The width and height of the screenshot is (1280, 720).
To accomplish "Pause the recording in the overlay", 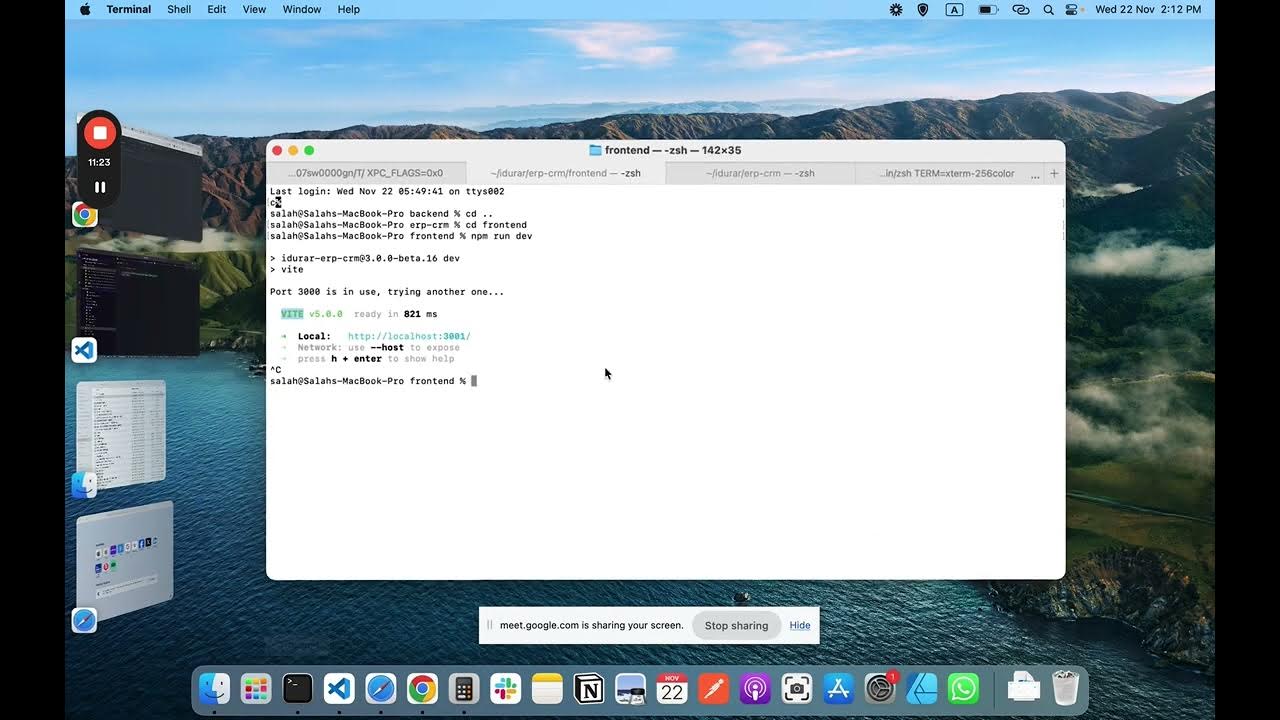I will 100,187.
